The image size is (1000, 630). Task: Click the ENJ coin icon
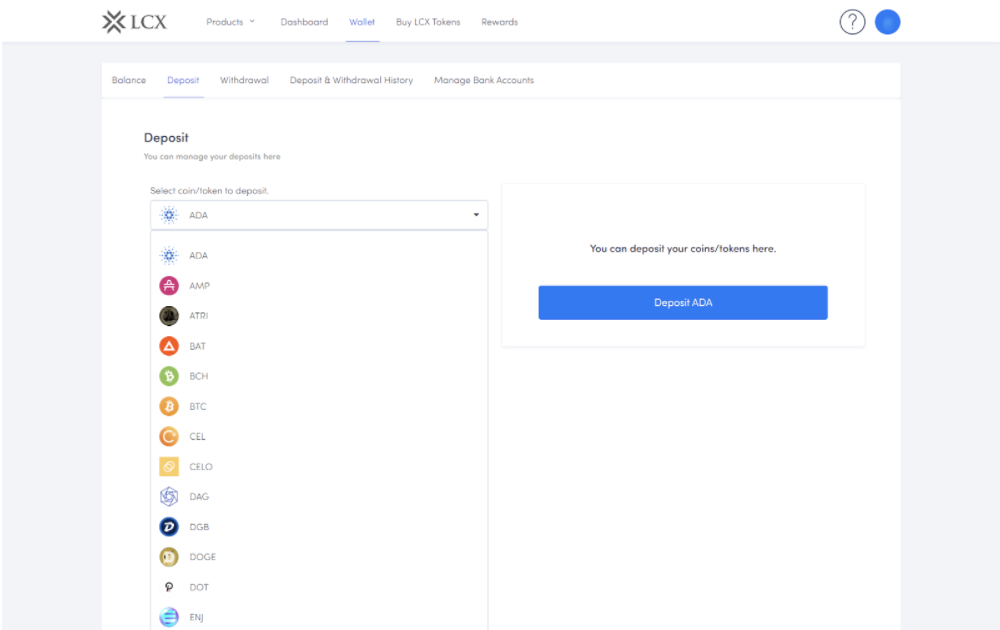click(169, 617)
